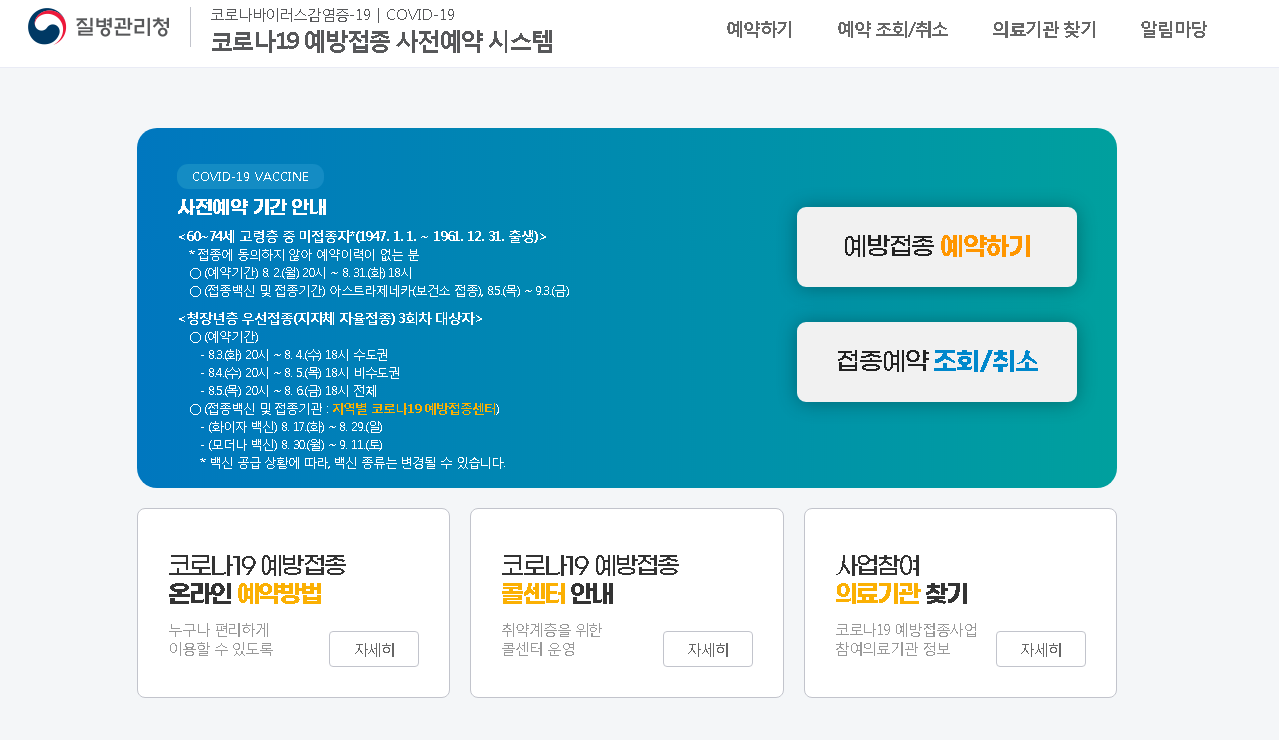Open the 예약 조회/취소 menu
The image size is (1279, 740).
[892, 30]
